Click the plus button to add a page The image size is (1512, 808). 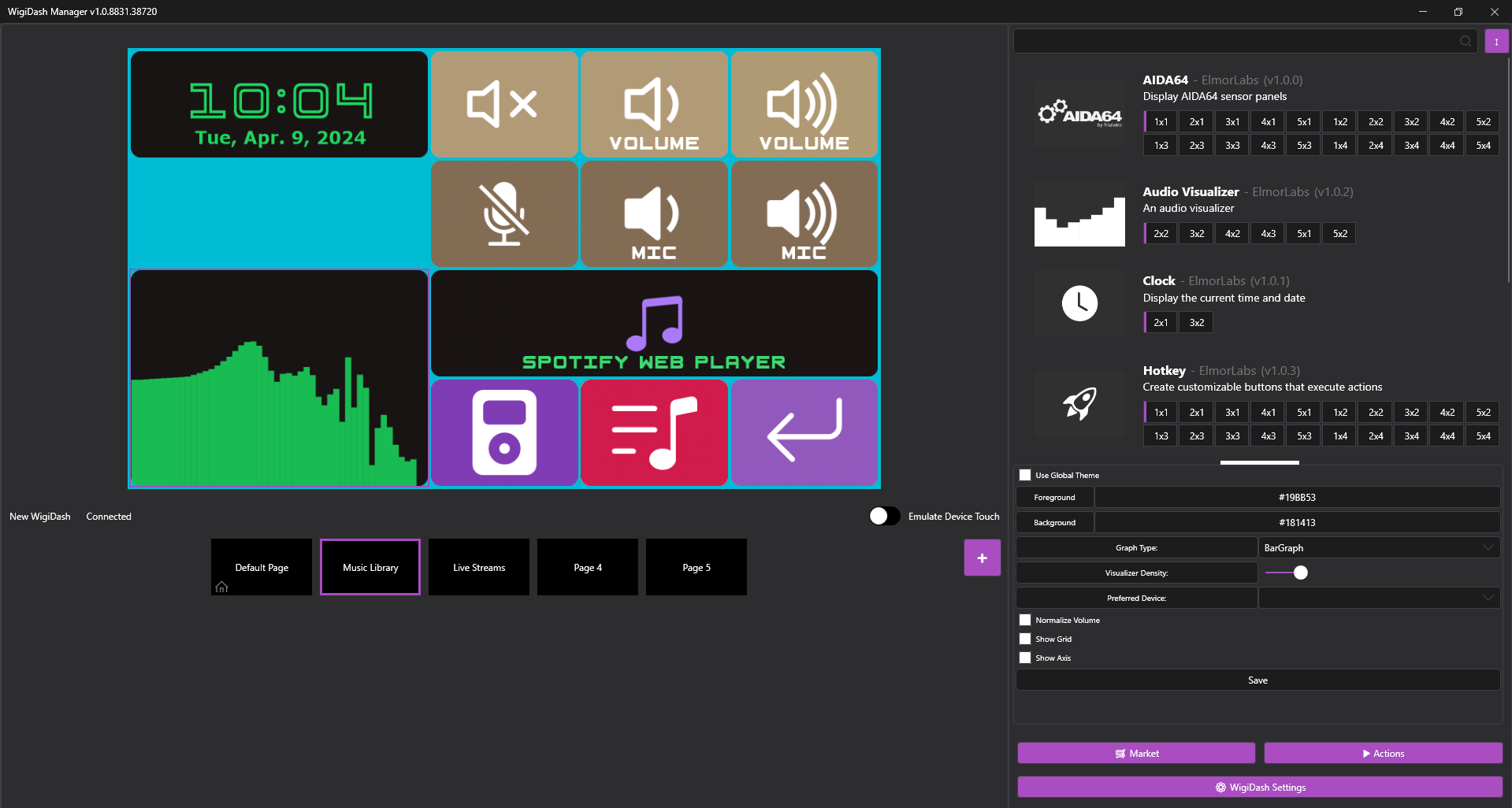981,557
